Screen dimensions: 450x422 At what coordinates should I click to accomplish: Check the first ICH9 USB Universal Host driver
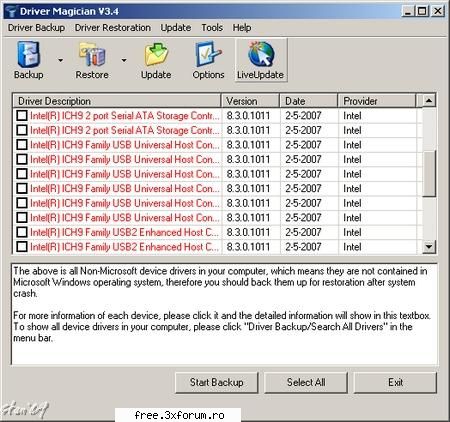pyautogui.click(x=22, y=145)
